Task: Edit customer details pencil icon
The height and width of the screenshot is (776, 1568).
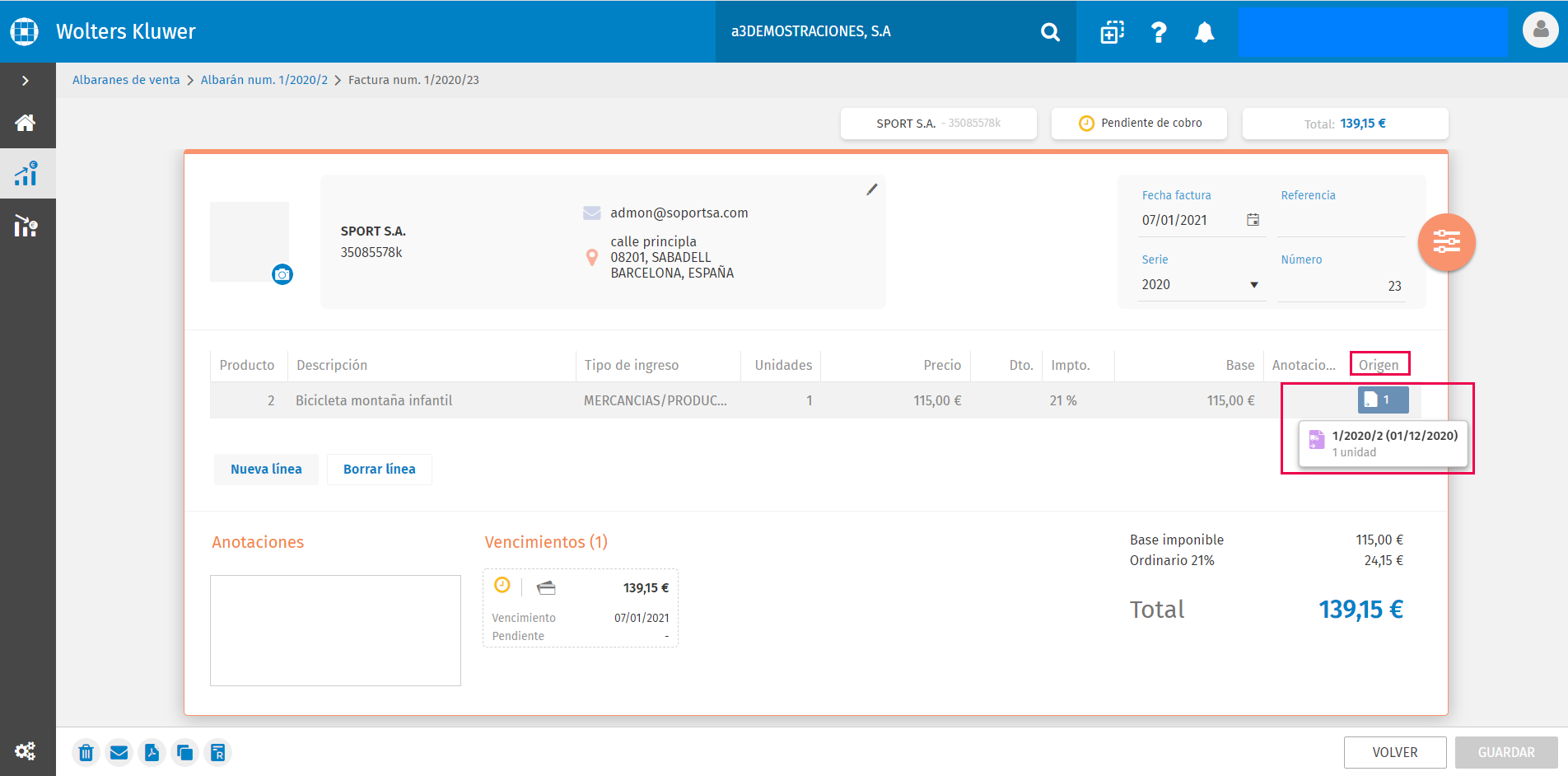Action: [x=871, y=190]
